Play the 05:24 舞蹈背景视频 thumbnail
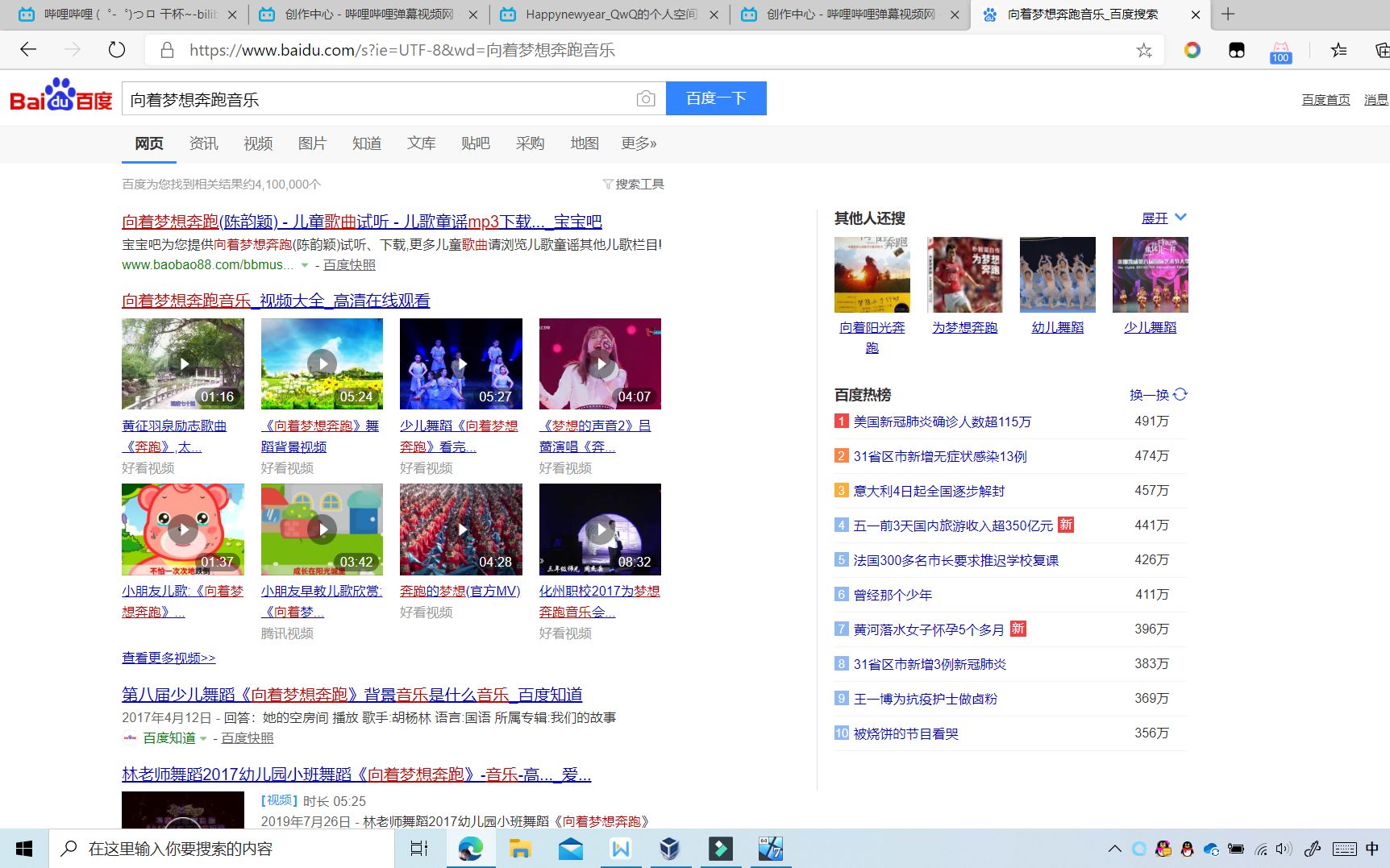This screenshot has width=1390, height=868. [x=322, y=364]
